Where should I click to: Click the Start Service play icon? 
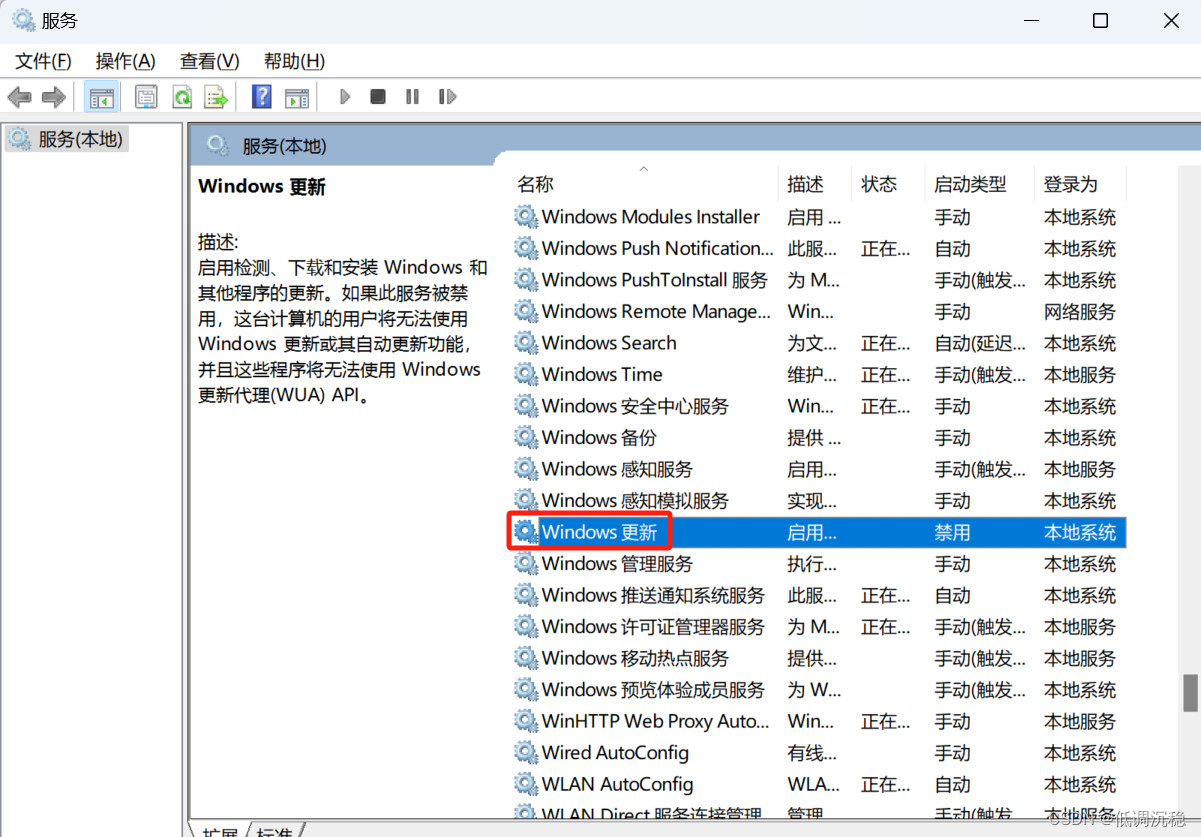coord(345,97)
